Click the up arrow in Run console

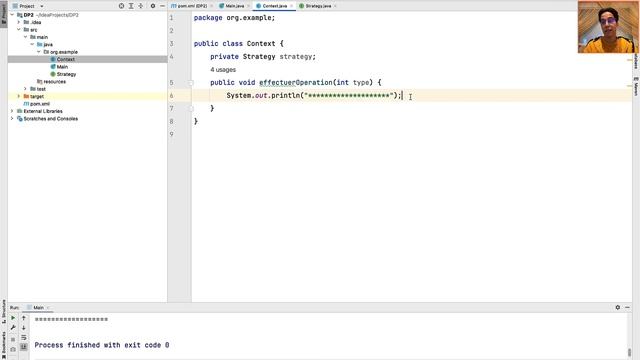[x=24, y=318]
